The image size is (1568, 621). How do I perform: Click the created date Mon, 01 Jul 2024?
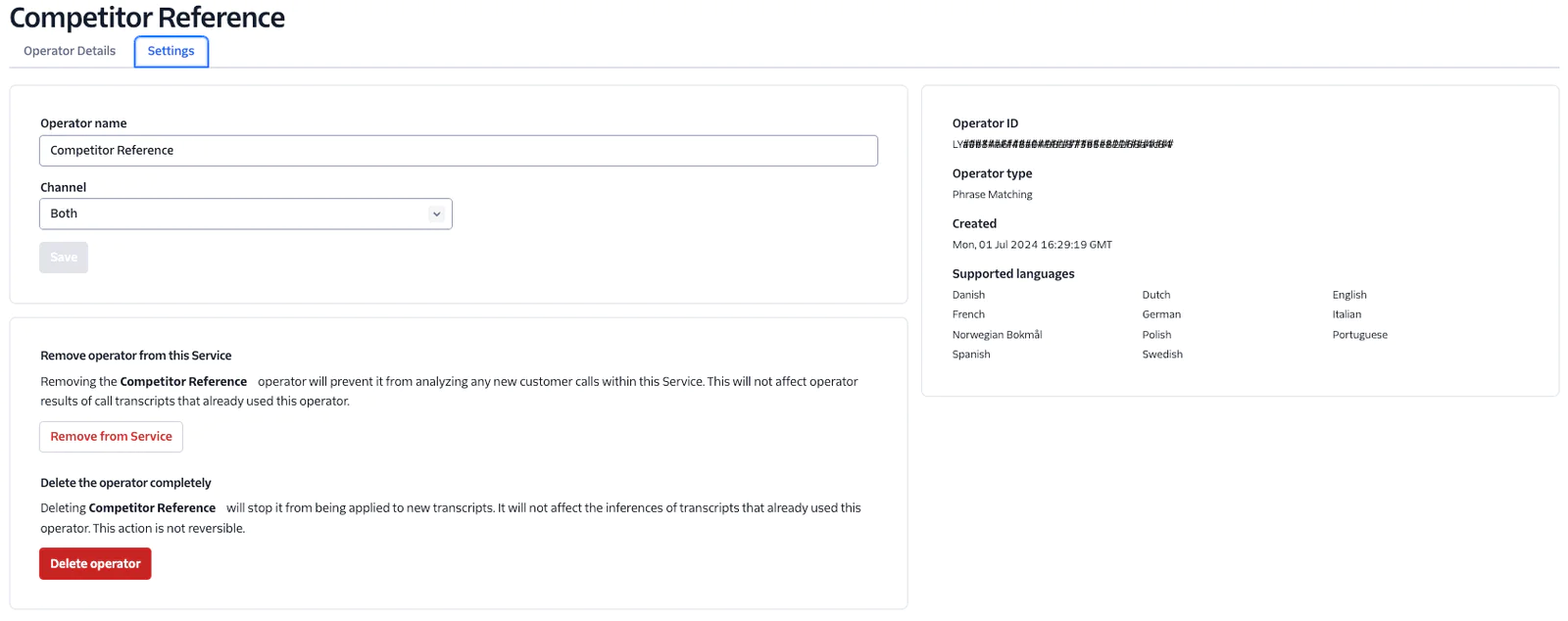coord(1032,245)
